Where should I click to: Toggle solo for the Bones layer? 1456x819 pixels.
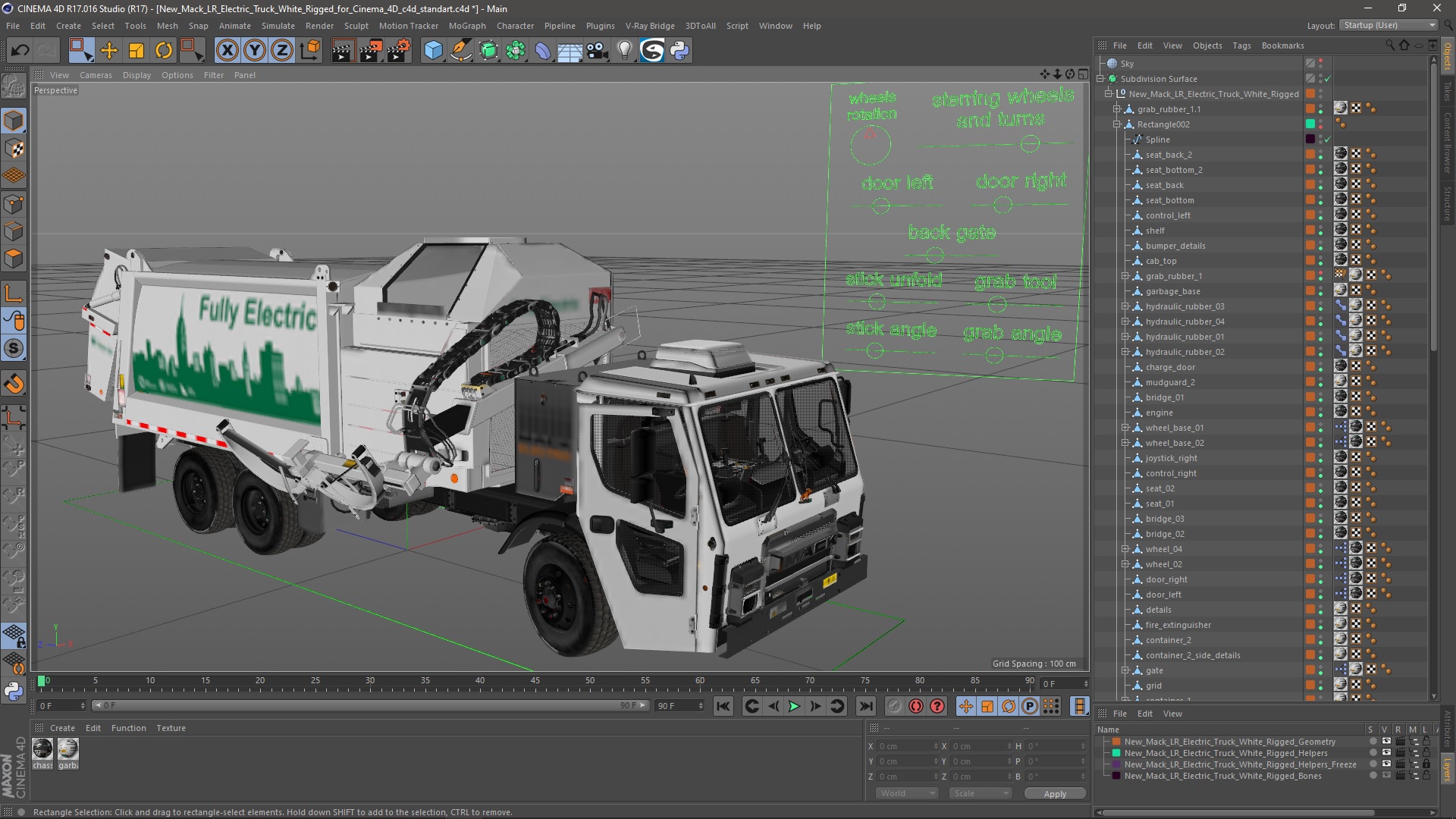(1373, 776)
